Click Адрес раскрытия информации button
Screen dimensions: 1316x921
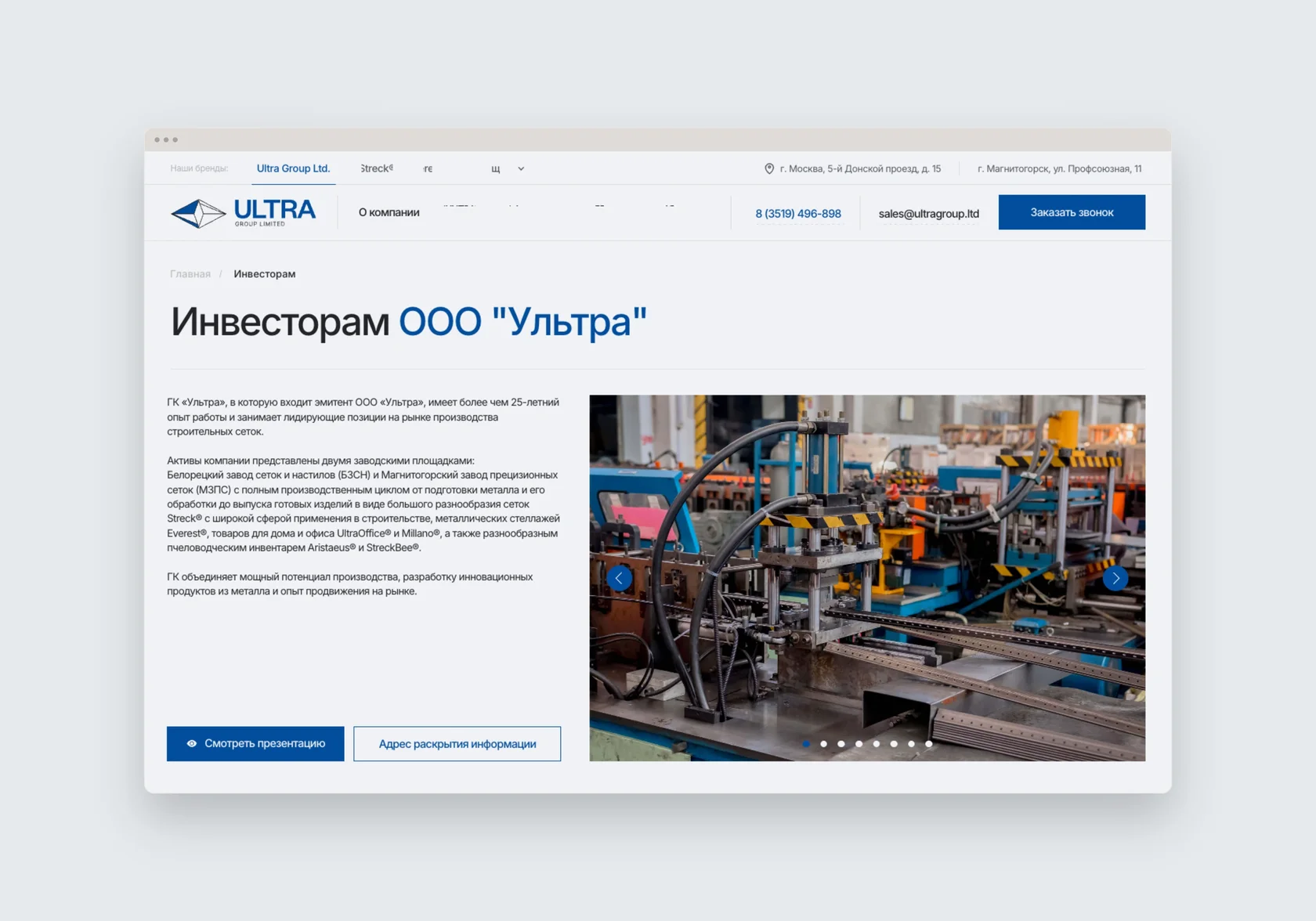[x=457, y=743]
